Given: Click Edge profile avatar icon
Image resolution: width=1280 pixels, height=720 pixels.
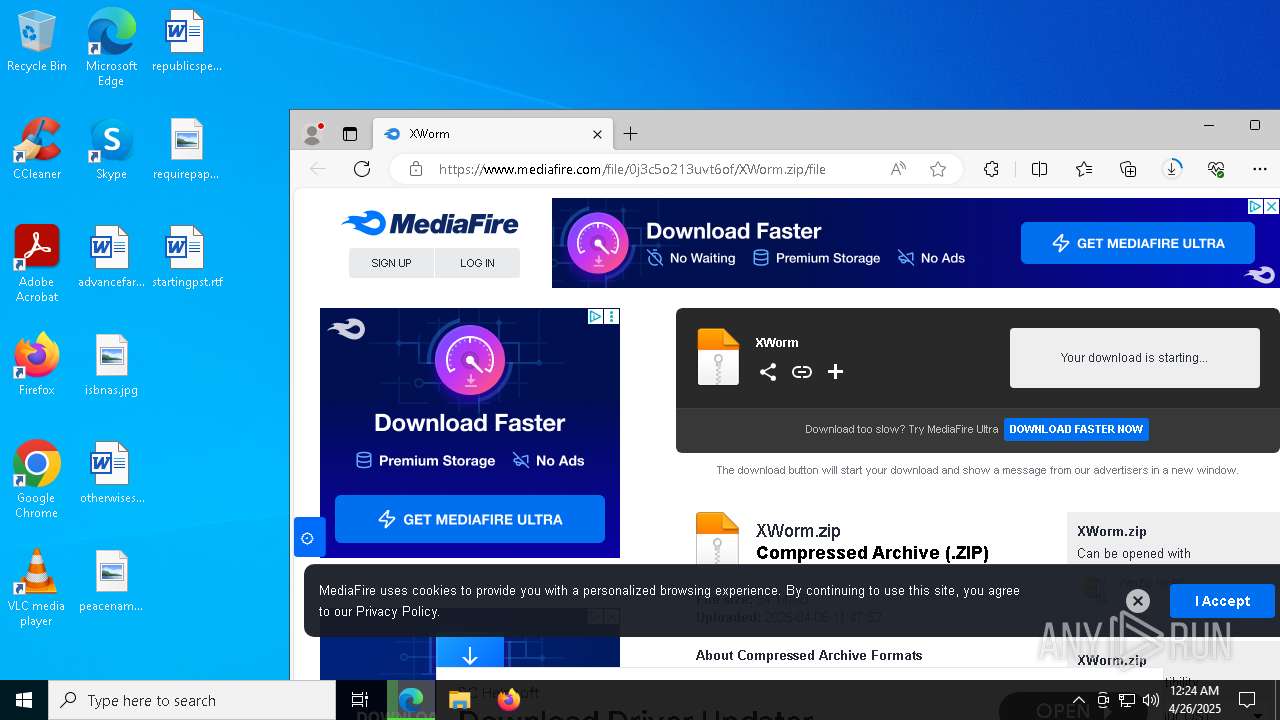Looking at the screenshot, I should pyautogui.click(x=313, y=134).
